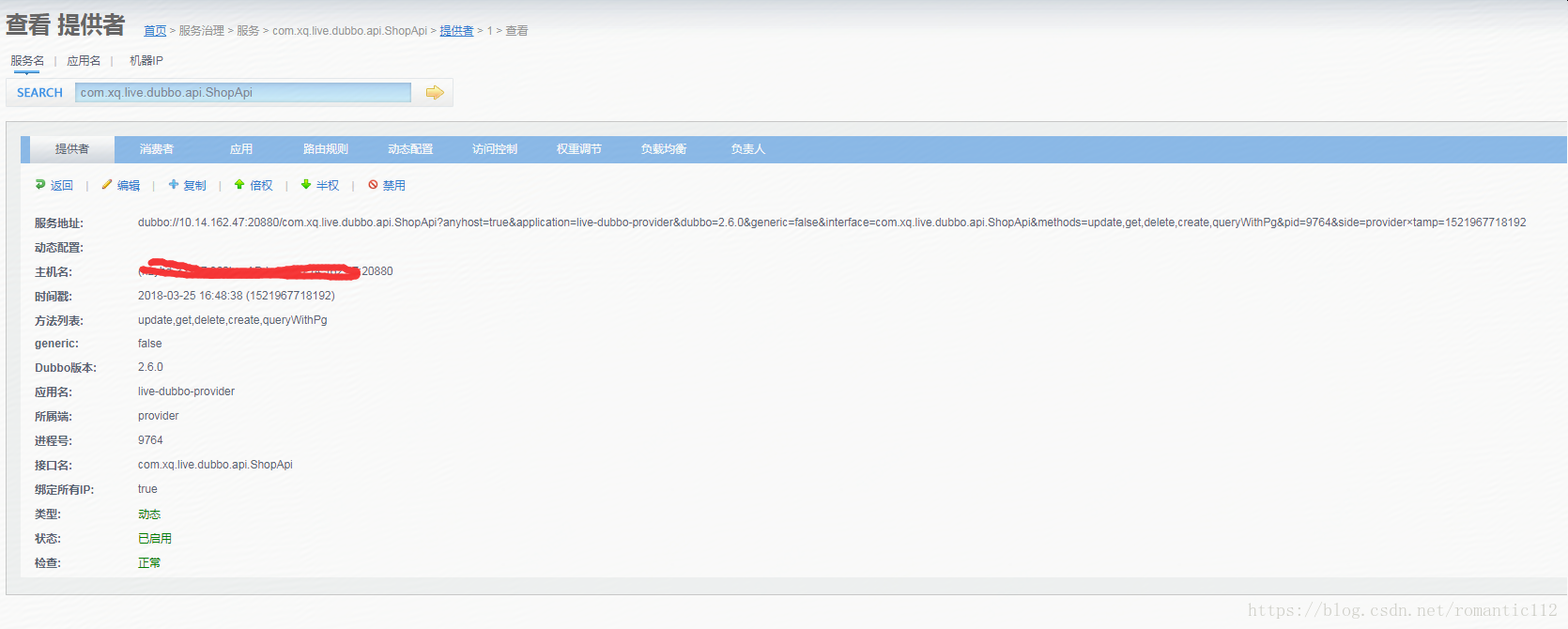Viewport: 1568px width, 629px height.
Task: Click the method list update,get,delete,create,queryWithPg
Action: click(x=233, y=320)
